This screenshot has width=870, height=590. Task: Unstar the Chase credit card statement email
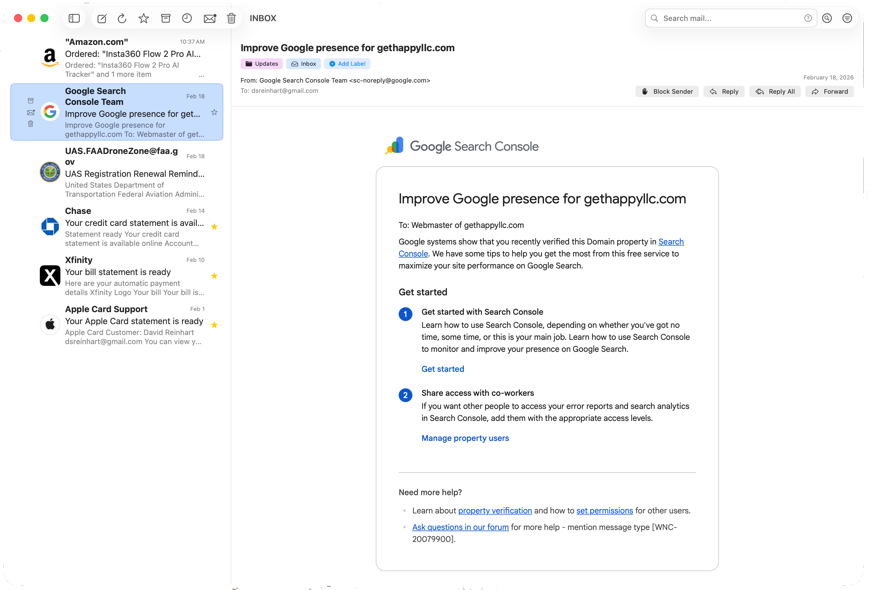(214, 227)
